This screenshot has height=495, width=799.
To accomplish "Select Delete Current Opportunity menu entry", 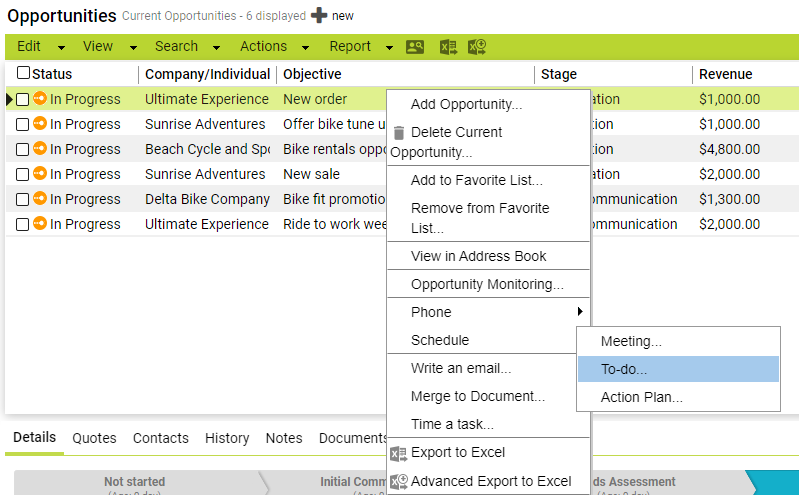I will coord(488,142).
